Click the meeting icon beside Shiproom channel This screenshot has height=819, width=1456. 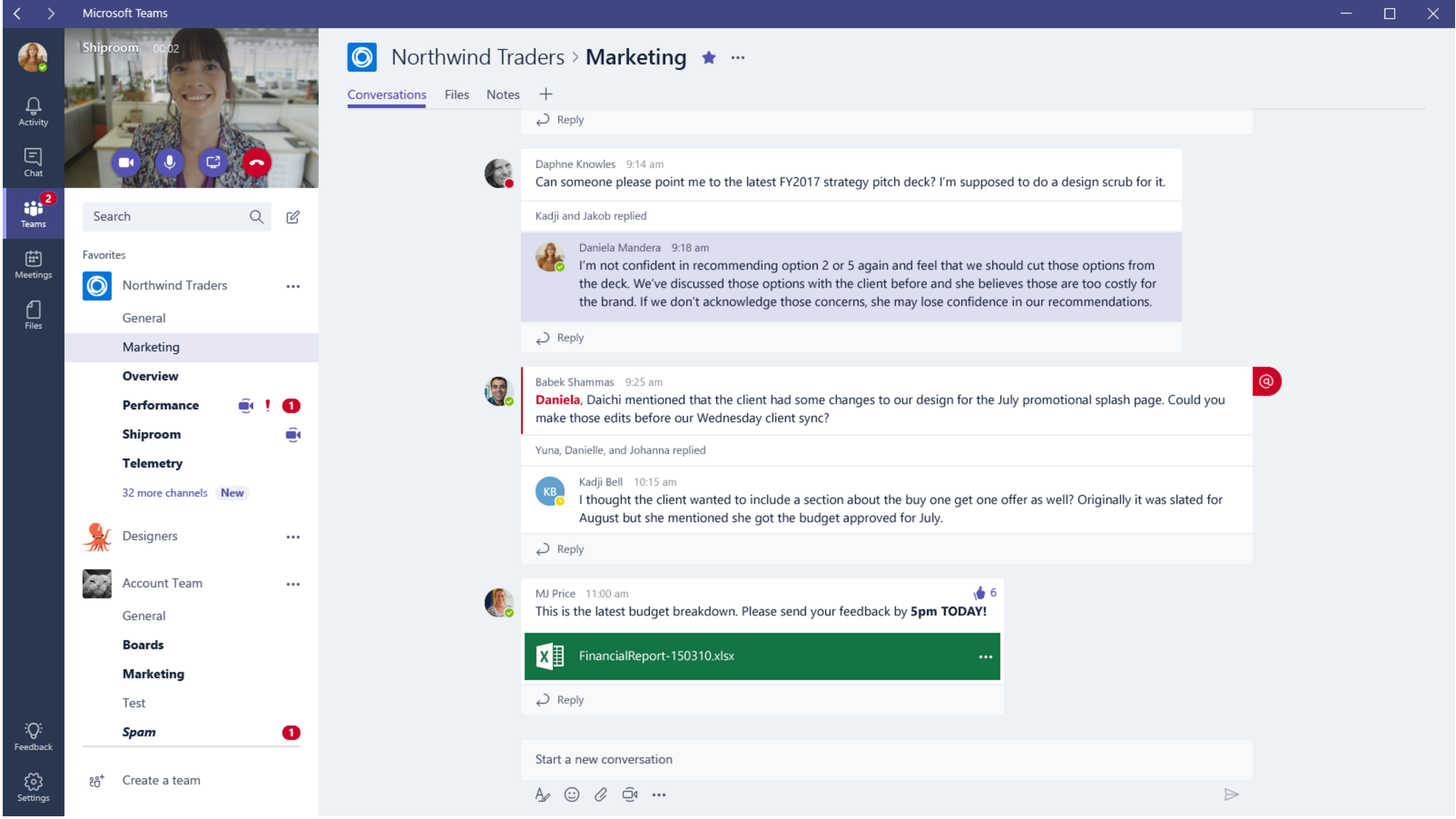293,434
